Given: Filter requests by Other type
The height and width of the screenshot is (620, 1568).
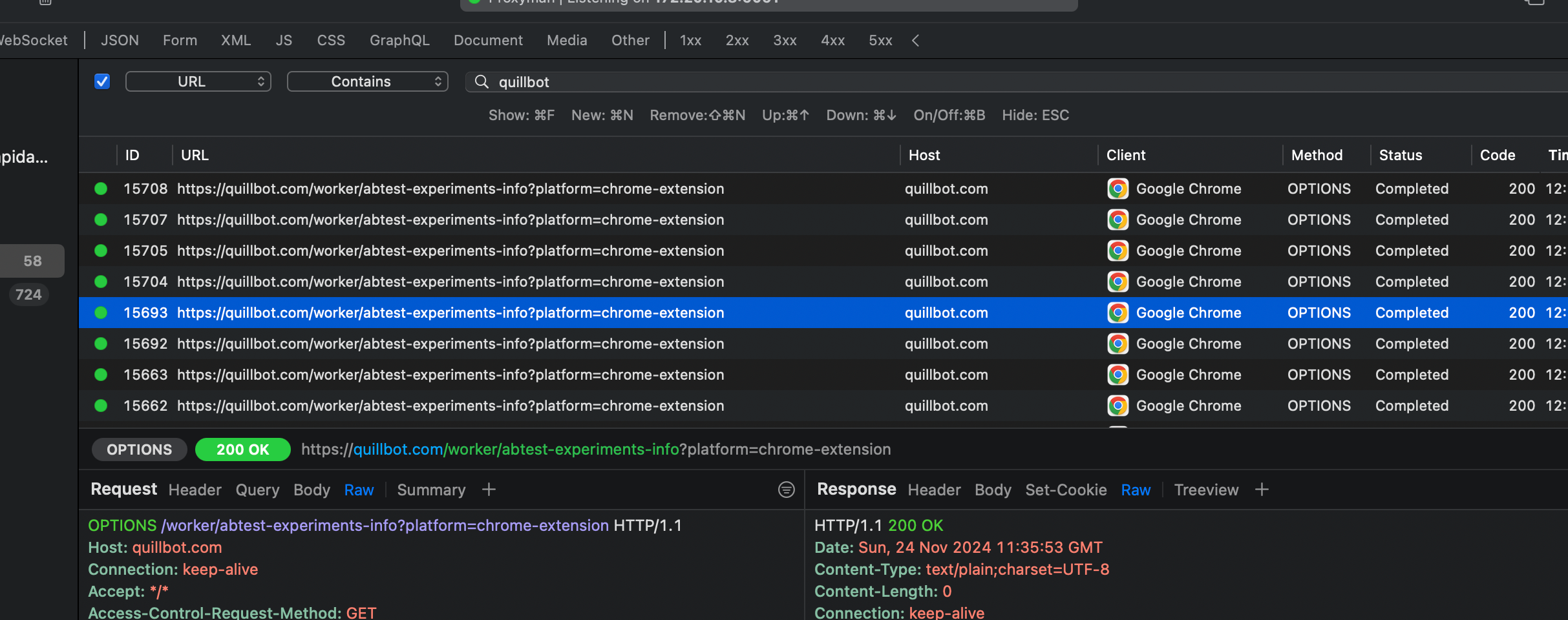Looking at the screenshot, I should (630, 40).
